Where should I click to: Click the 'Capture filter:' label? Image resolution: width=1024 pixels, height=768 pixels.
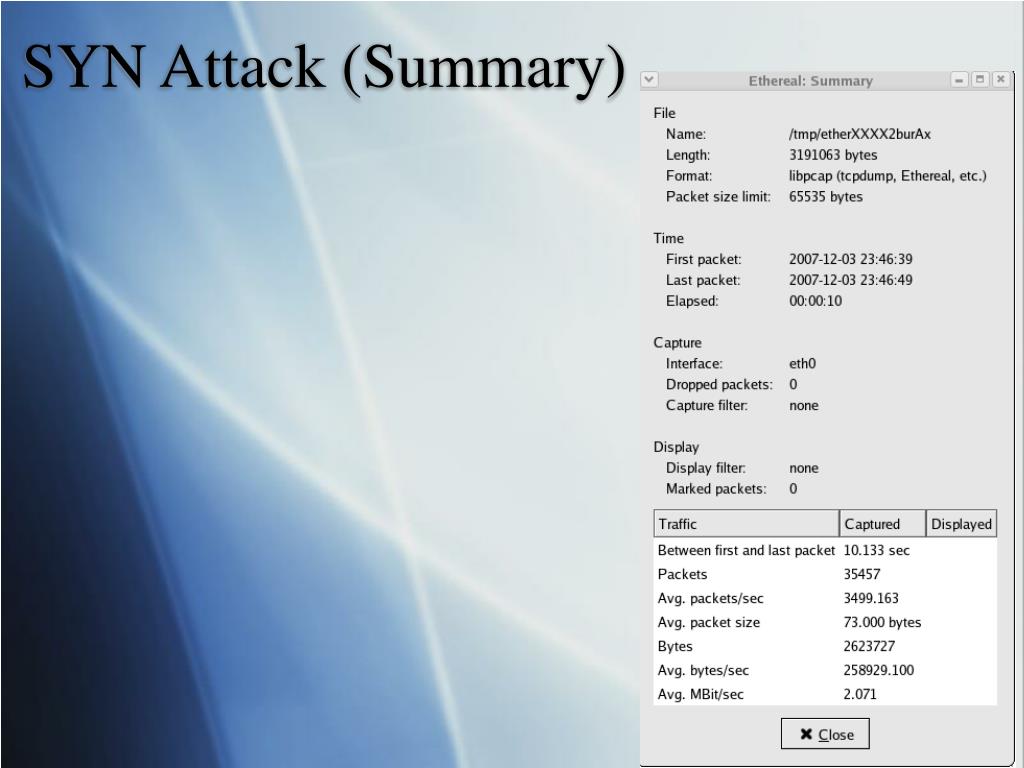707,406
